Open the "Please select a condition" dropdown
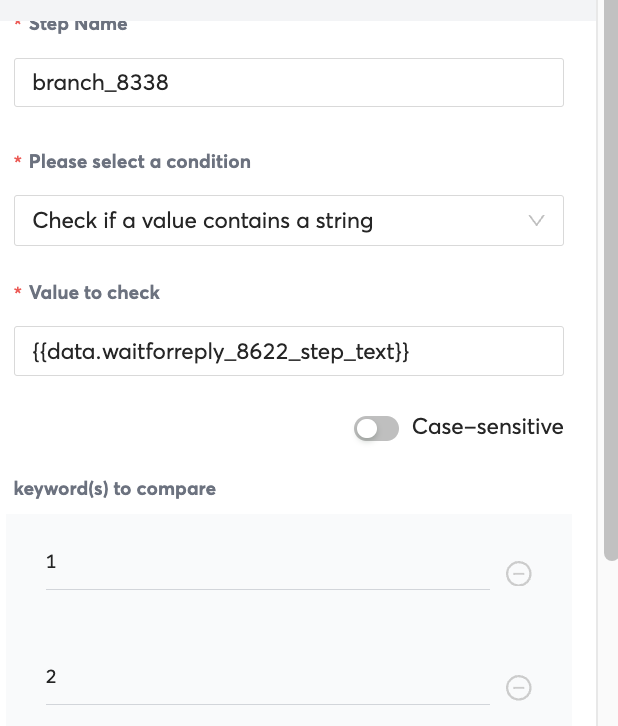 pyautogui.click(x=288, y=221)
